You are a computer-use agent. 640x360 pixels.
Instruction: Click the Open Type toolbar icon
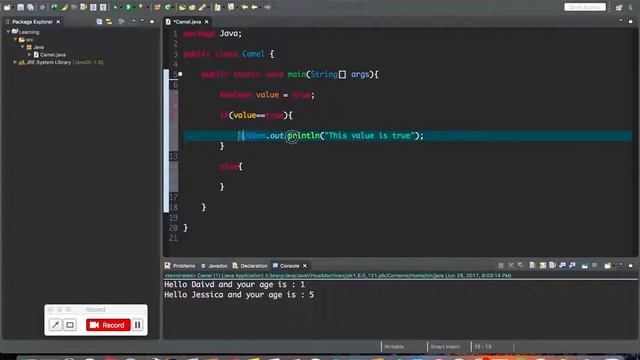coord(182,7)
